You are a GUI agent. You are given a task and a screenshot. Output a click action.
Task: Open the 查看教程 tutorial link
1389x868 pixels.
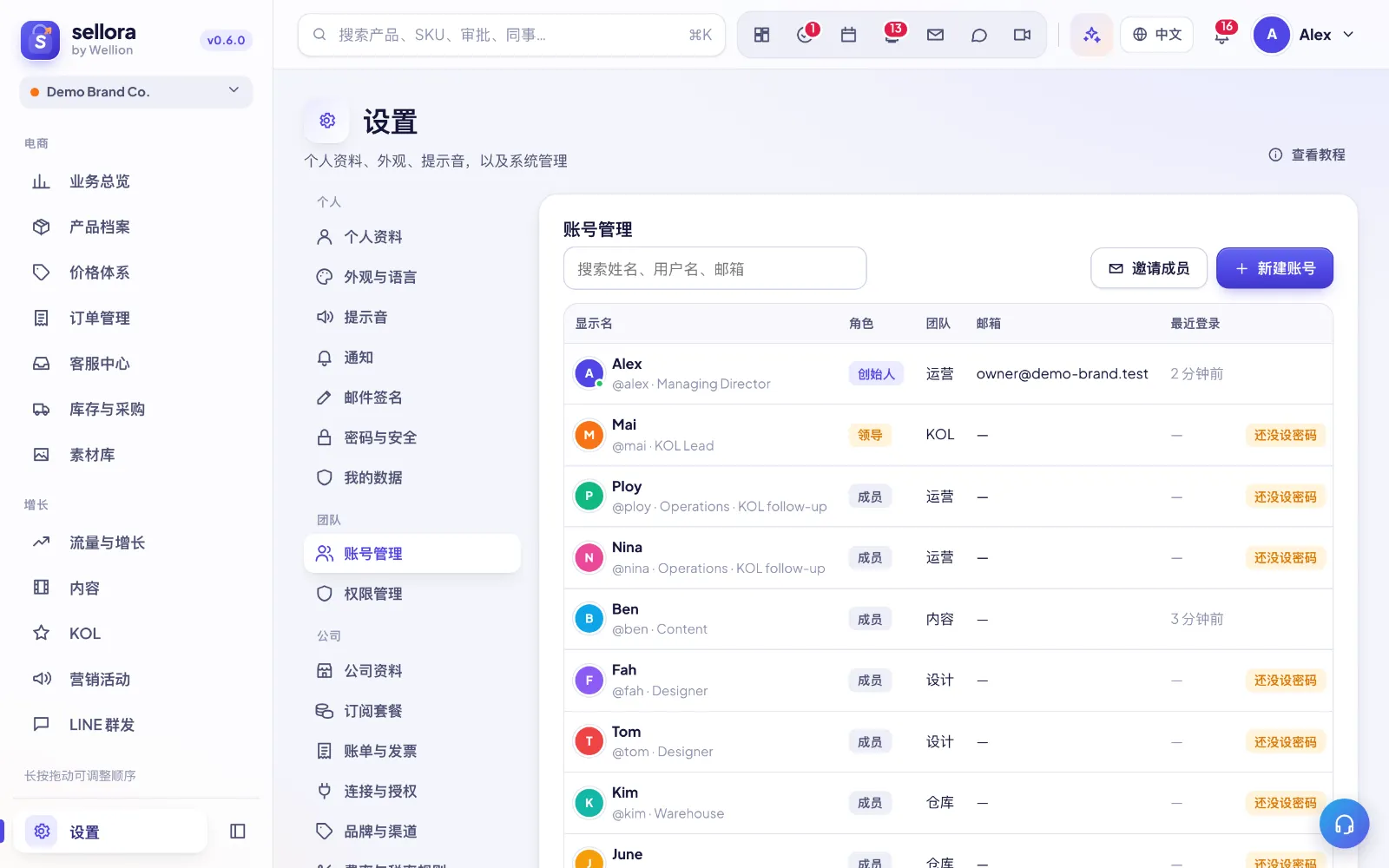click(x=1307, y=155)
